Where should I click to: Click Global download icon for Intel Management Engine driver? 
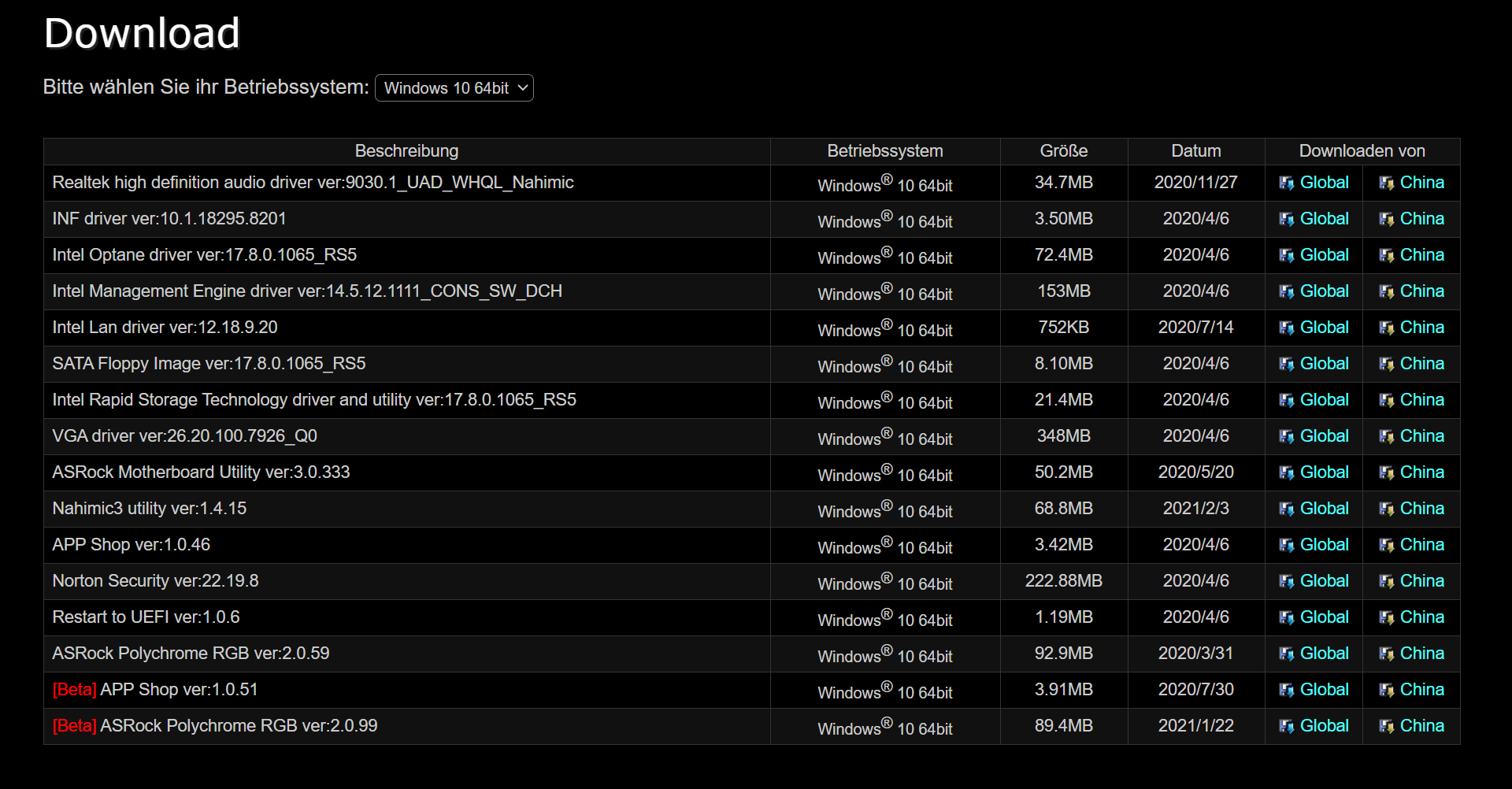point(1287,292)
